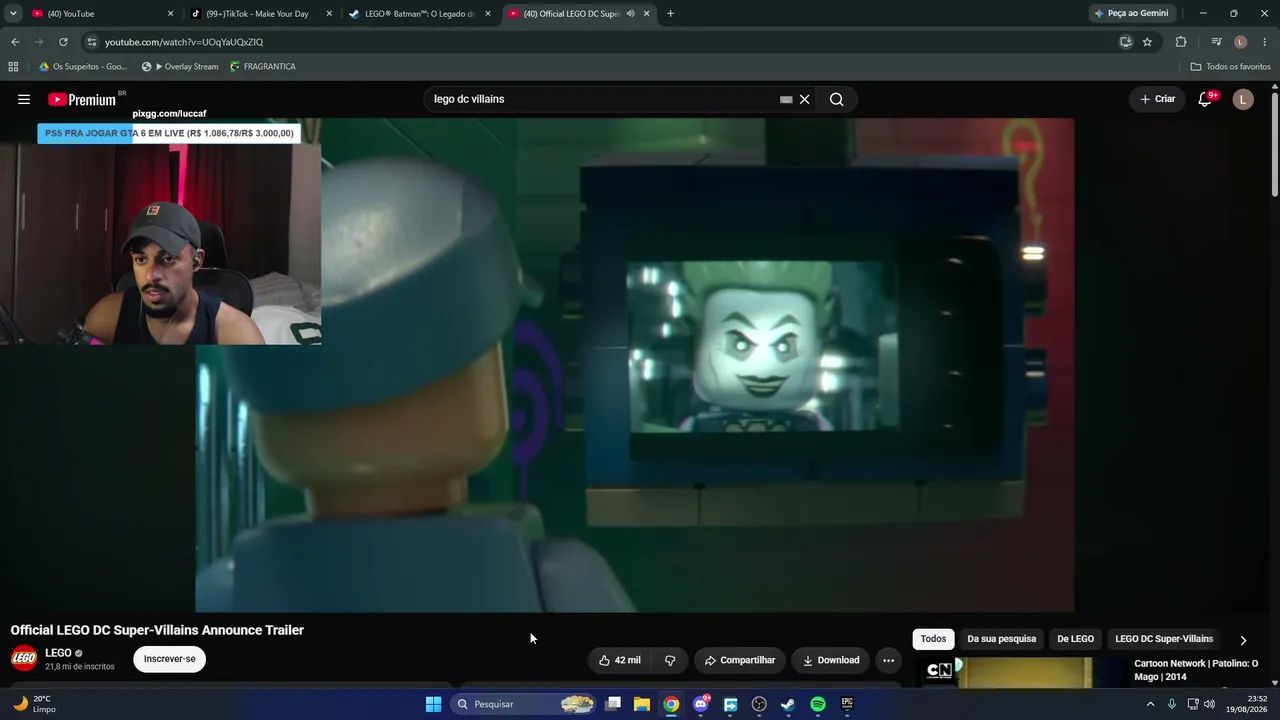Select the 'LEGO DC Super-Villains' filter chip

coord(1164,639)
